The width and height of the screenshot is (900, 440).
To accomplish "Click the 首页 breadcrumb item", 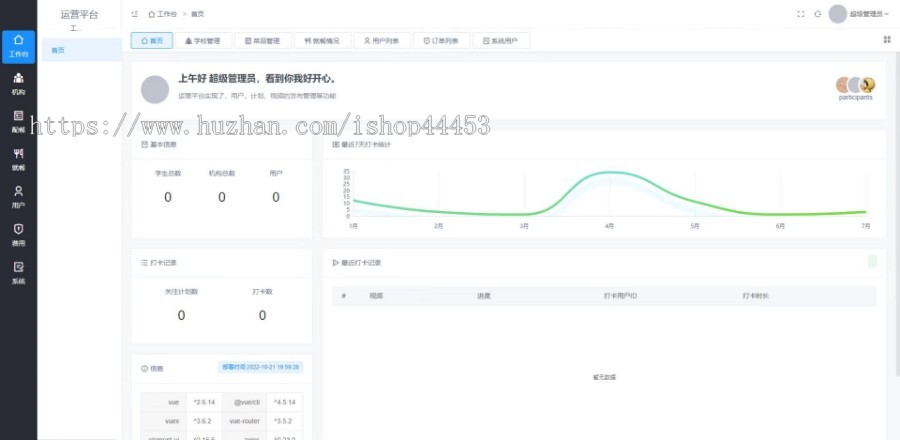I will (x=197, y=14).
